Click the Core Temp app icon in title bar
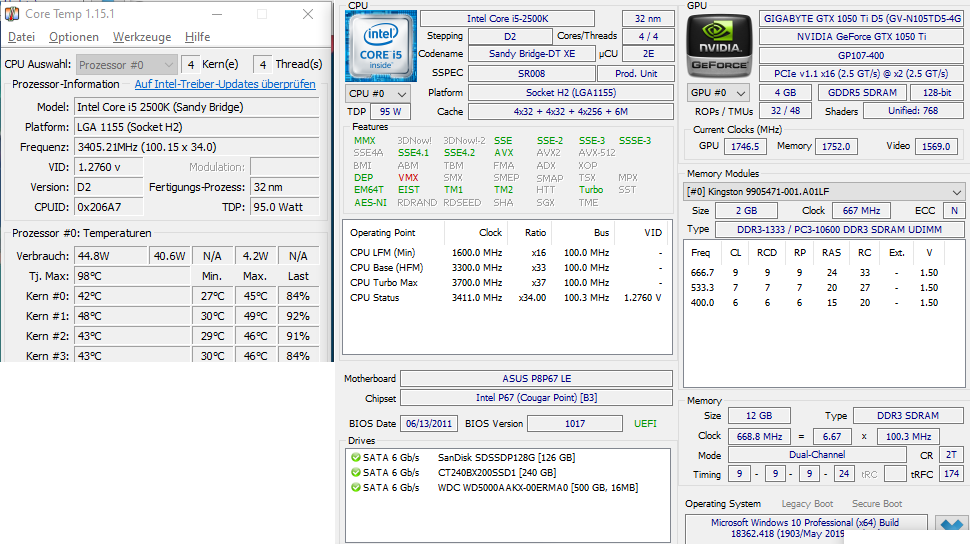 12,14
